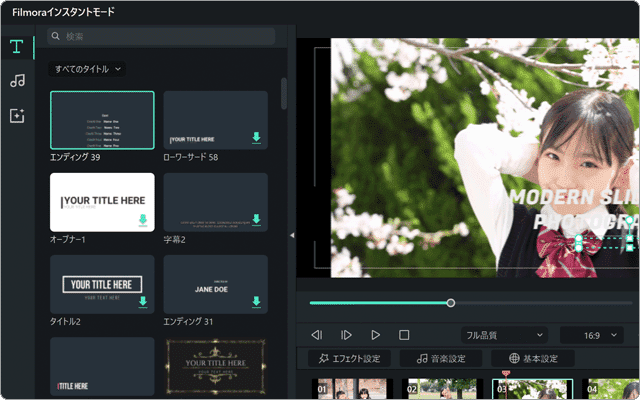This screenshot has width=640, height=400.
Task: Open 音楽設定 music settings
Action: click(x=442, y=358)
